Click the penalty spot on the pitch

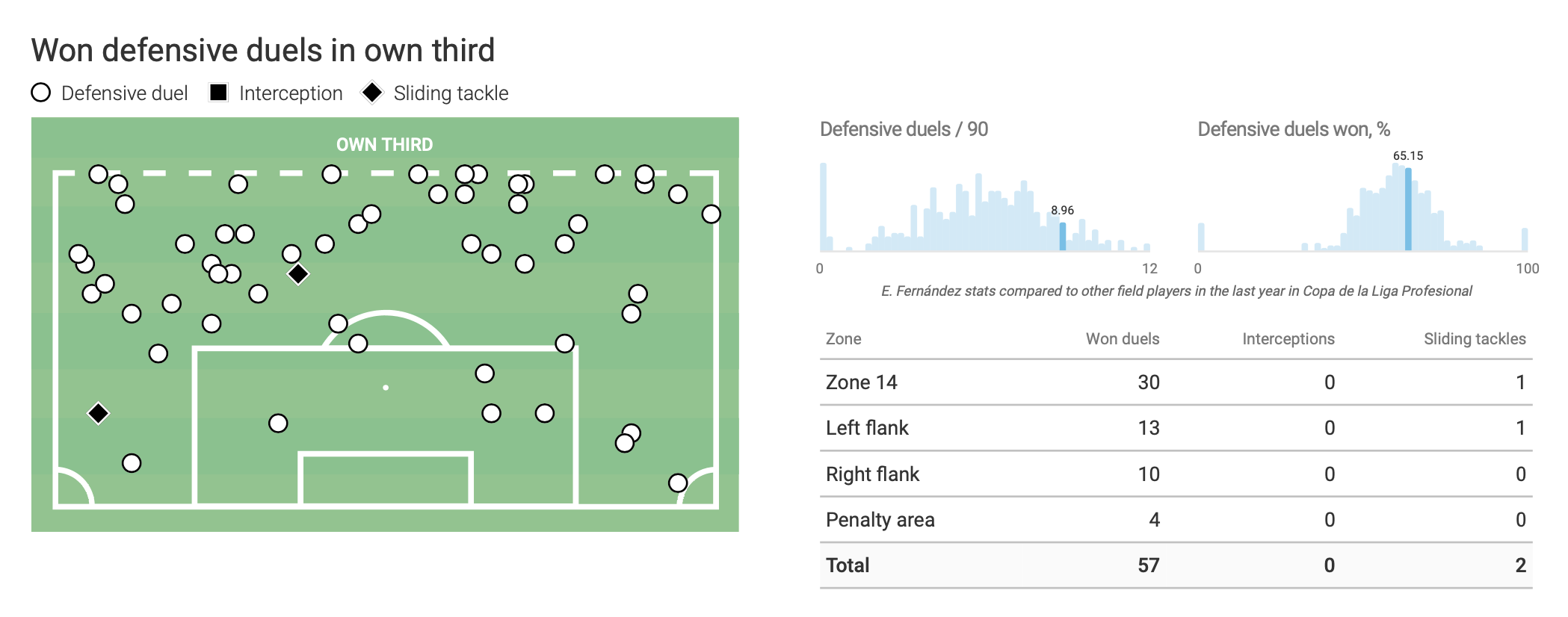(386, 388)
